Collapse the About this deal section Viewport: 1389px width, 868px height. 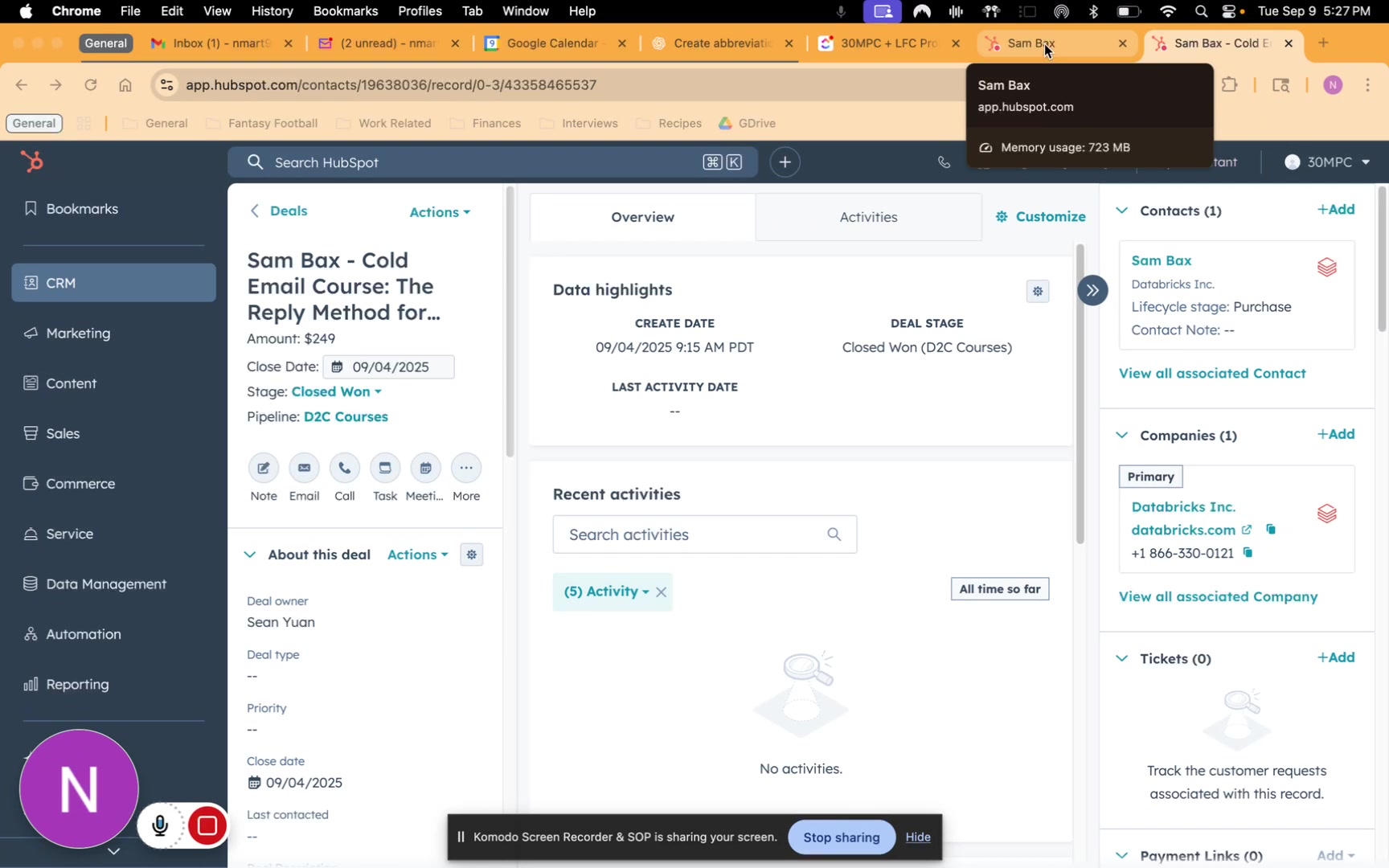pyautogui.click(x=250, y=555)
